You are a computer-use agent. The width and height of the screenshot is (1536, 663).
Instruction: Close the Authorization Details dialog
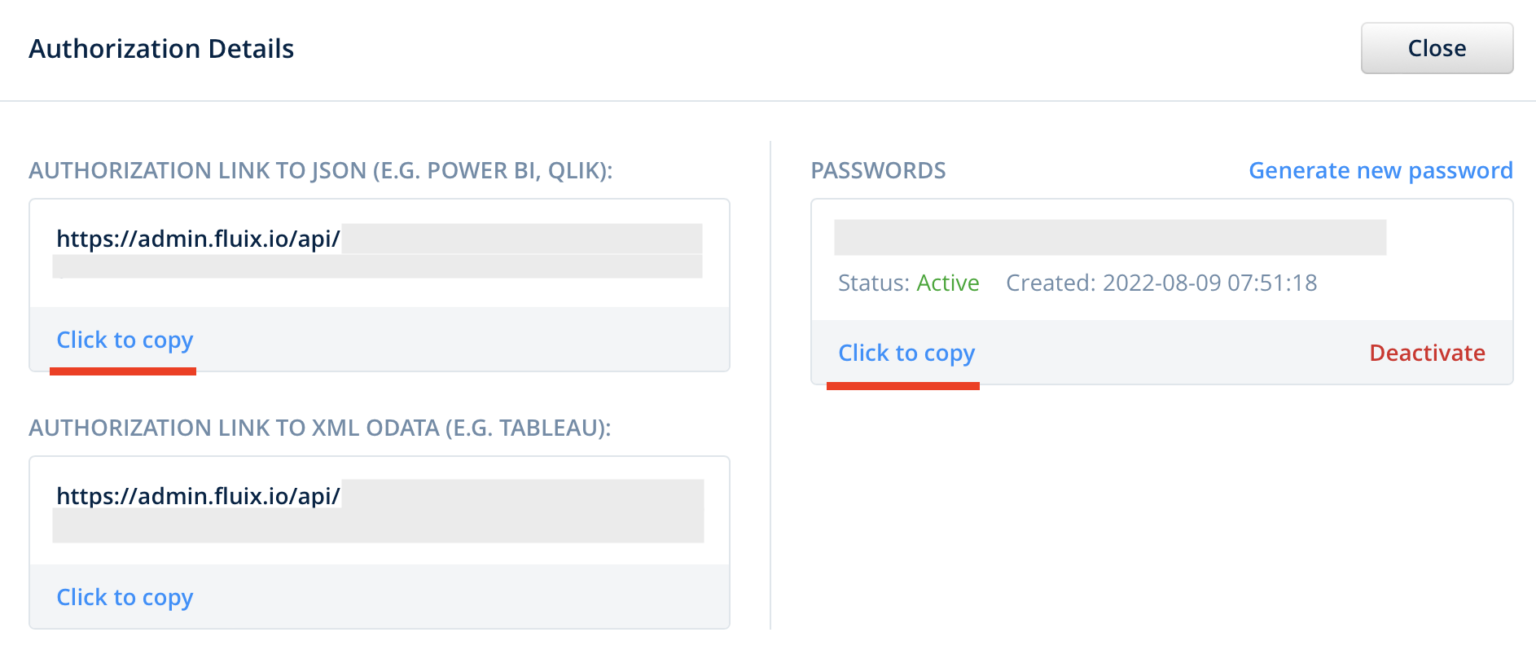[x=1436, y=48]
